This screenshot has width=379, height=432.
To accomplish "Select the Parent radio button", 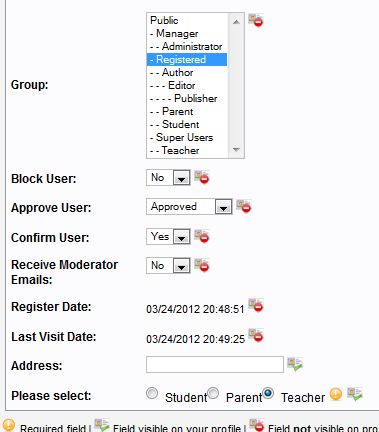I will (x=213, y=393).
